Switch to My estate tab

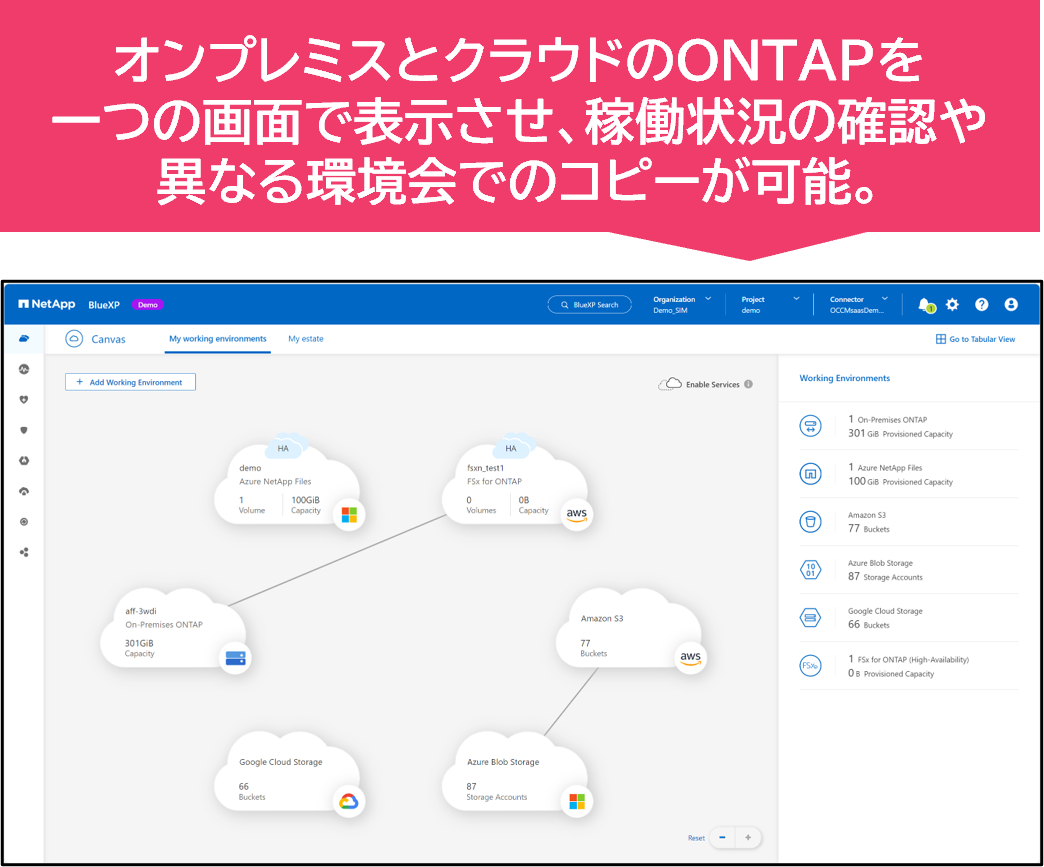306,339
